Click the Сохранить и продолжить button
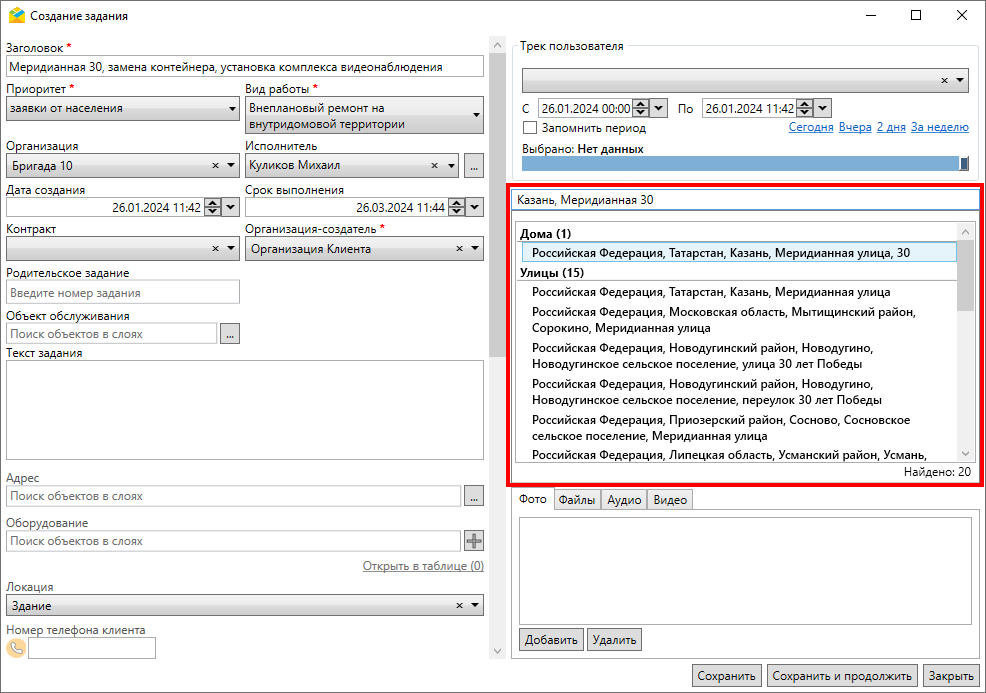 pos(842,676)
